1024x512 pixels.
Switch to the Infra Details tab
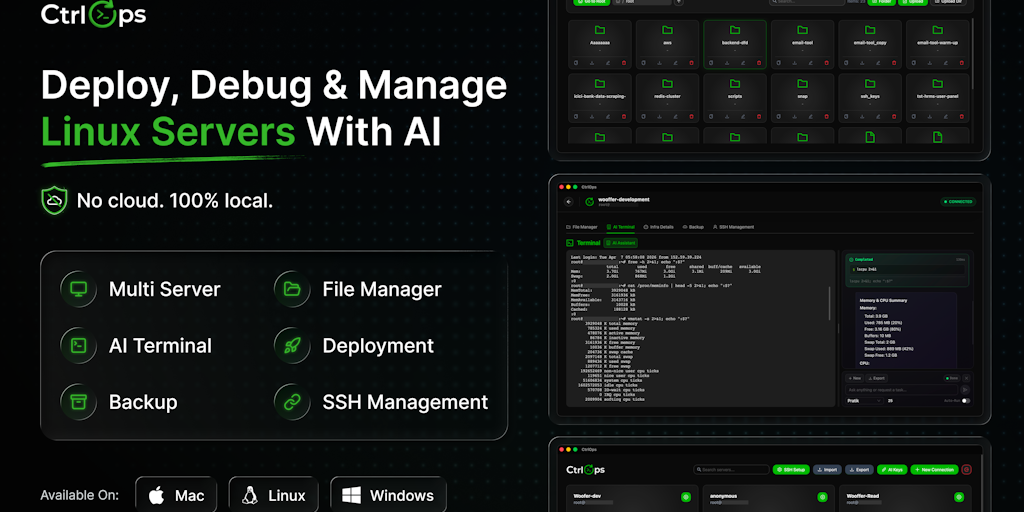click(x=658, y=227)
